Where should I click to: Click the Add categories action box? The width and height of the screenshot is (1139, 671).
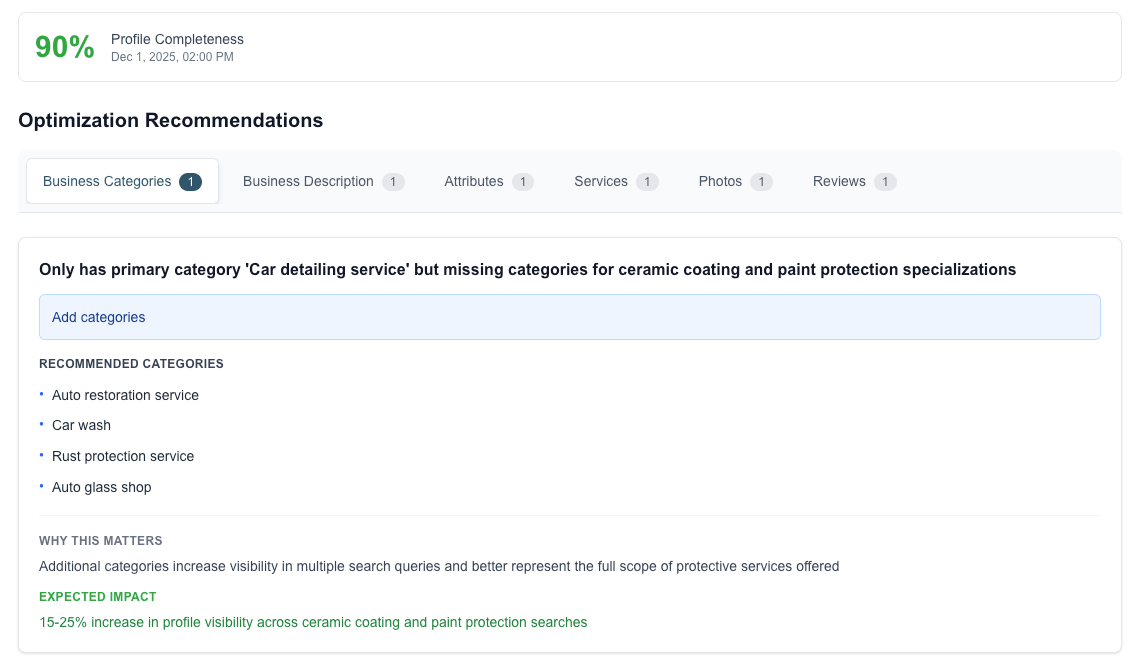569,317
